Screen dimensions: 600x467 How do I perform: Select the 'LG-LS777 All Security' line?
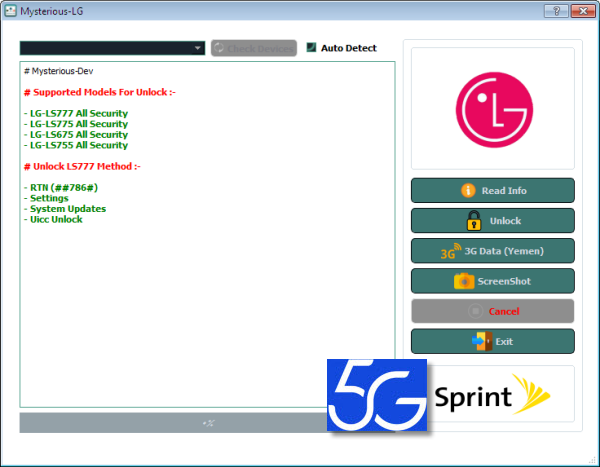pos(76,113)
